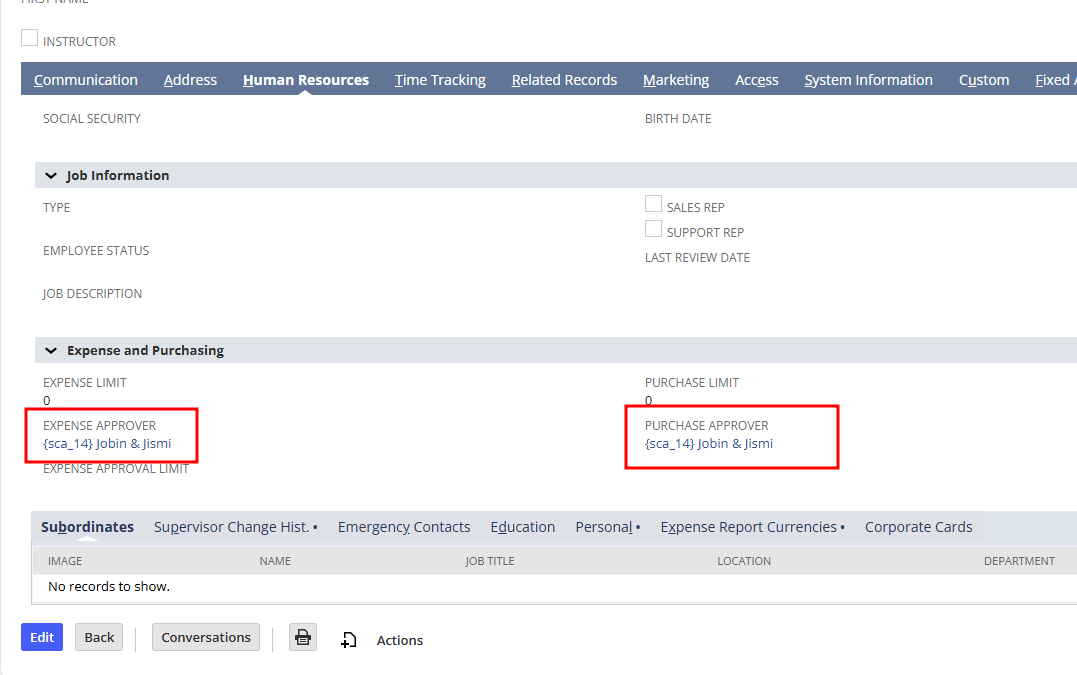The width and height of the screenshot is (1077, 675).
Task: Open the Emergency Contacts subtab
Action: pos(403,527)
